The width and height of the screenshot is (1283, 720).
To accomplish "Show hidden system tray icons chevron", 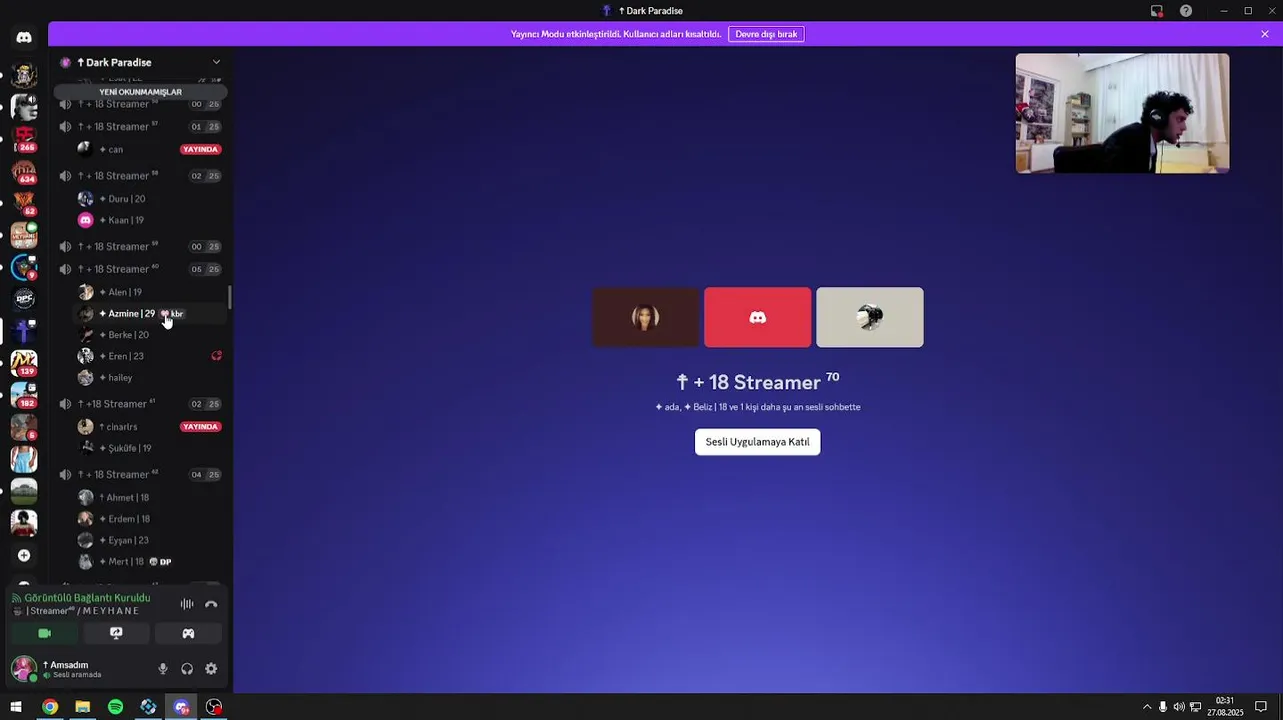I will [1147, 707].
